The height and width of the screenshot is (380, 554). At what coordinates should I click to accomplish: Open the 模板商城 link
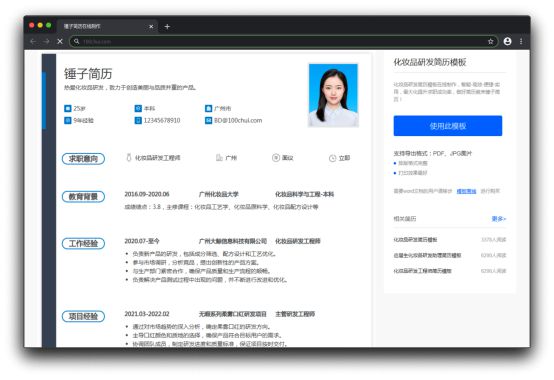pyautogui.click(x=466, y=191)
